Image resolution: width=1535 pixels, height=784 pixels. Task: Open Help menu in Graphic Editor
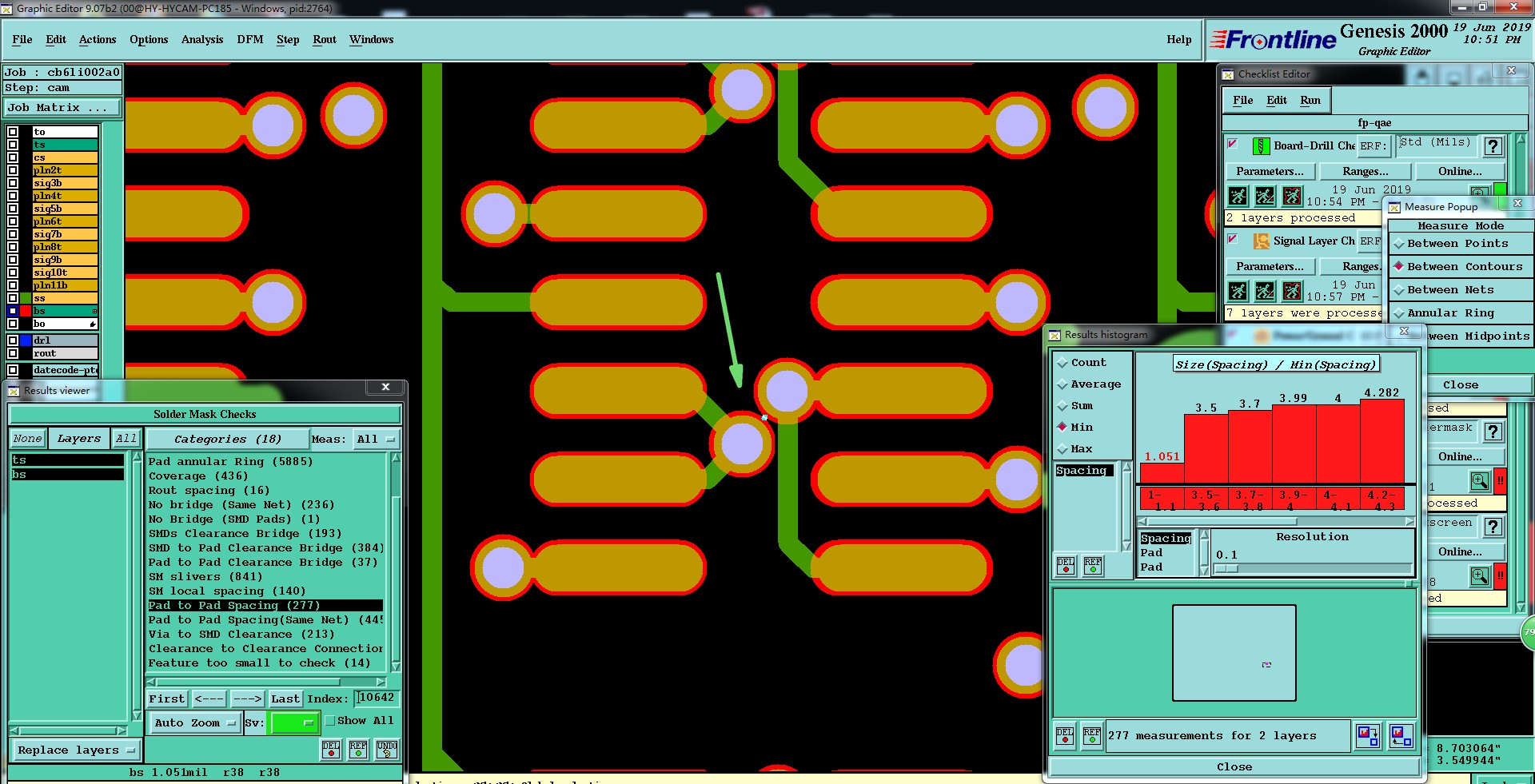1178,40
